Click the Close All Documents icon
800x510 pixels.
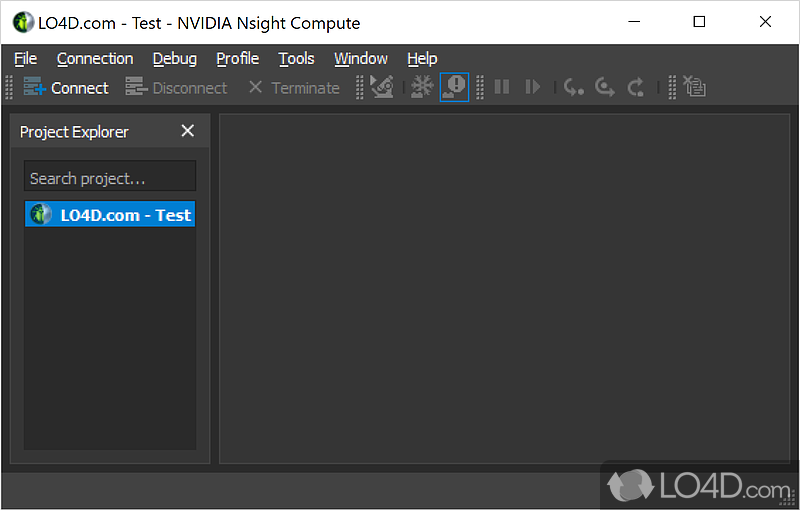[x=694, y=87]
